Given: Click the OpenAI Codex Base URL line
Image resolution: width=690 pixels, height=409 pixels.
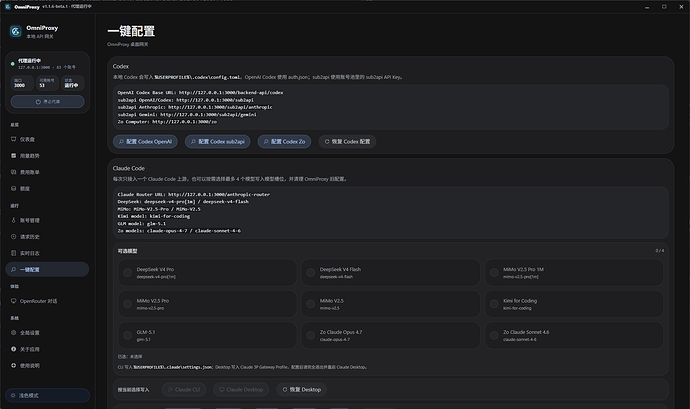Looking at the screenshot, I should click(x=200, y=92).
